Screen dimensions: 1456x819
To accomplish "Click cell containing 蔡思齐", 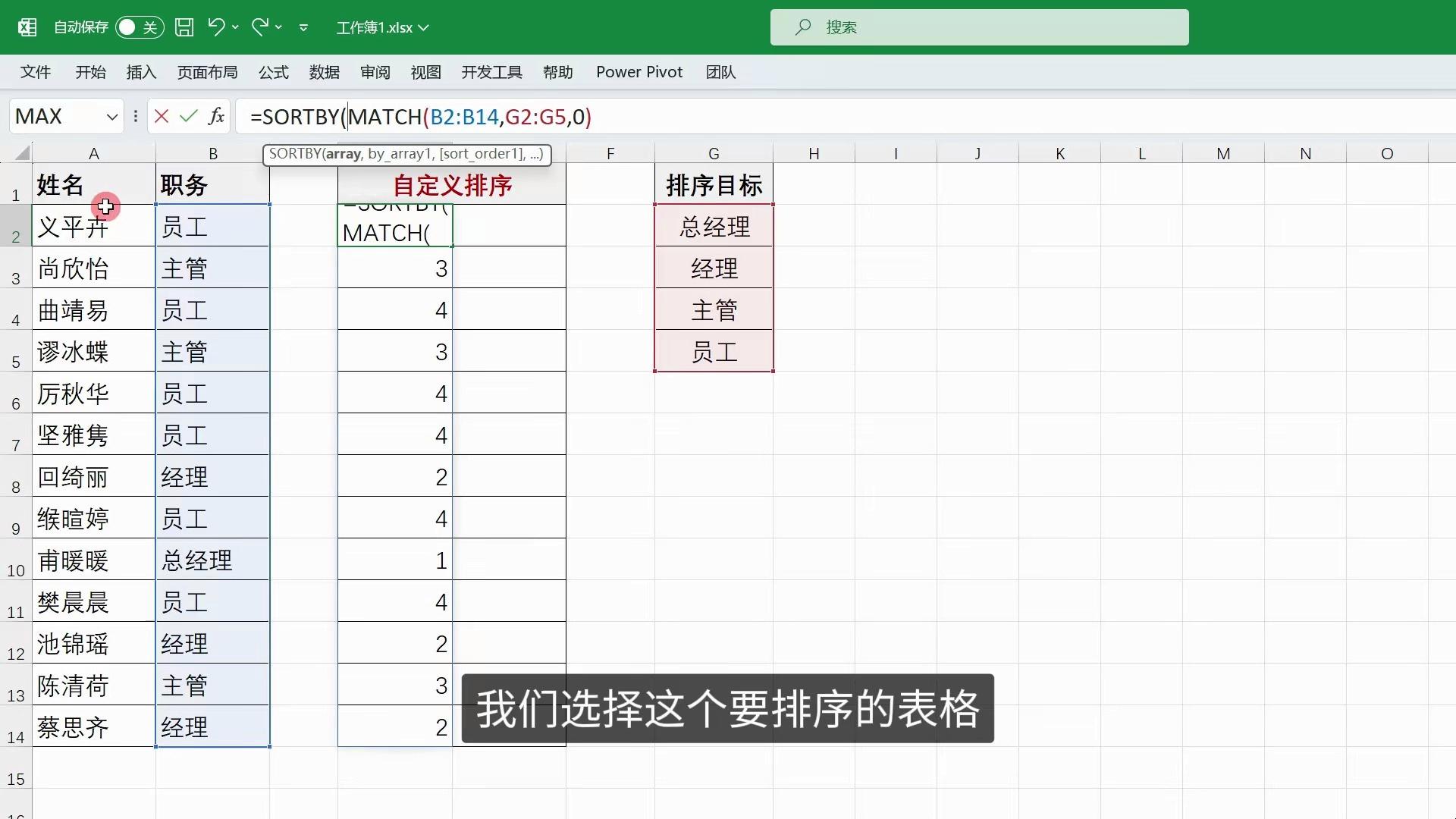I will pos(94,726).
